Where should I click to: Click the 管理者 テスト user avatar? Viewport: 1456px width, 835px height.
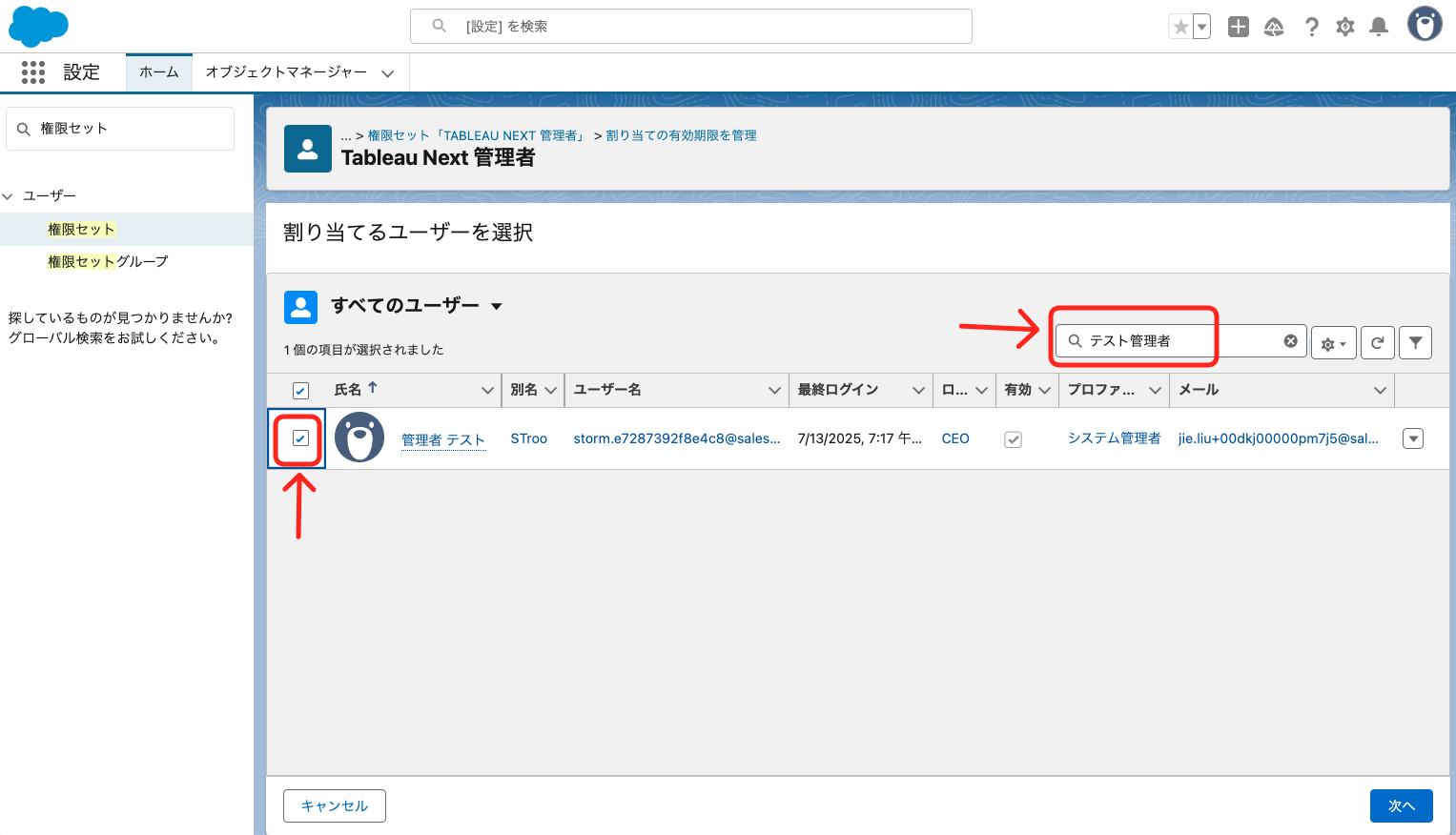pyautogui.click(x=359, y=438)
